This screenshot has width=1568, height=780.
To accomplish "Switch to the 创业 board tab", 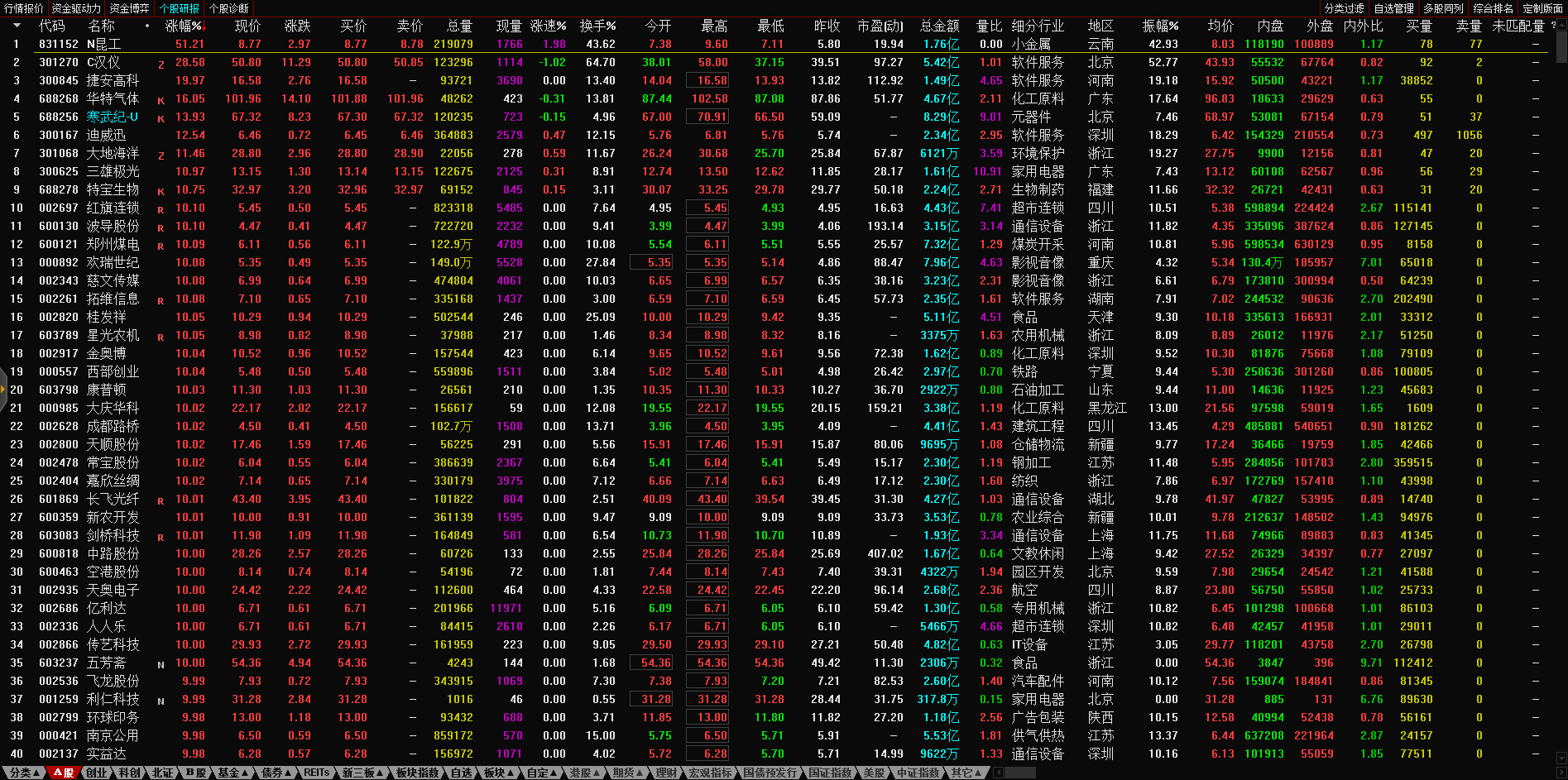I will click(x=96, y=773).
